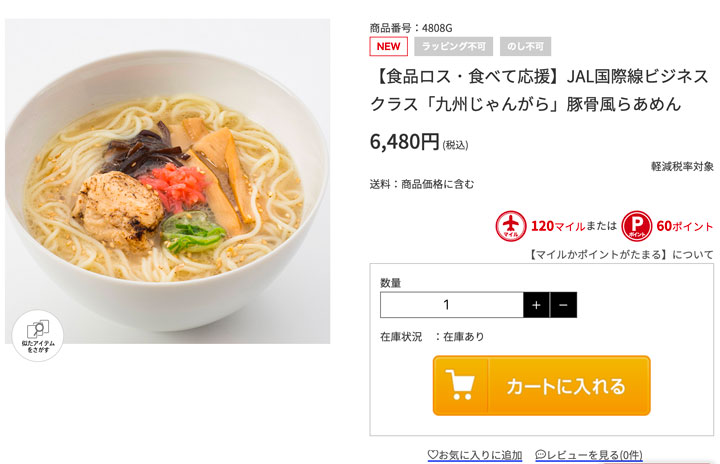The height and width of the screenshot is (464, 720).
Task: Open レビューを見る(0件) link
Action: [589, 455]
